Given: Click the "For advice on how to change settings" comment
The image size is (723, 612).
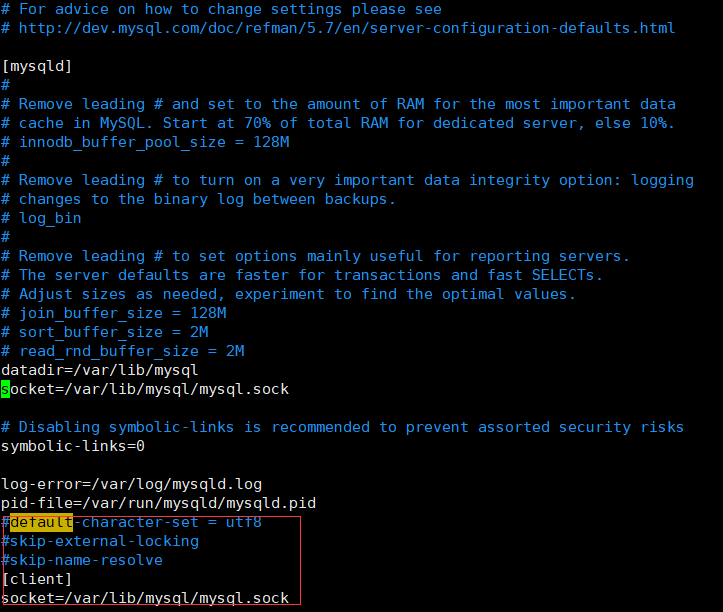Looking at the screenshot, I should pos(229,9).
